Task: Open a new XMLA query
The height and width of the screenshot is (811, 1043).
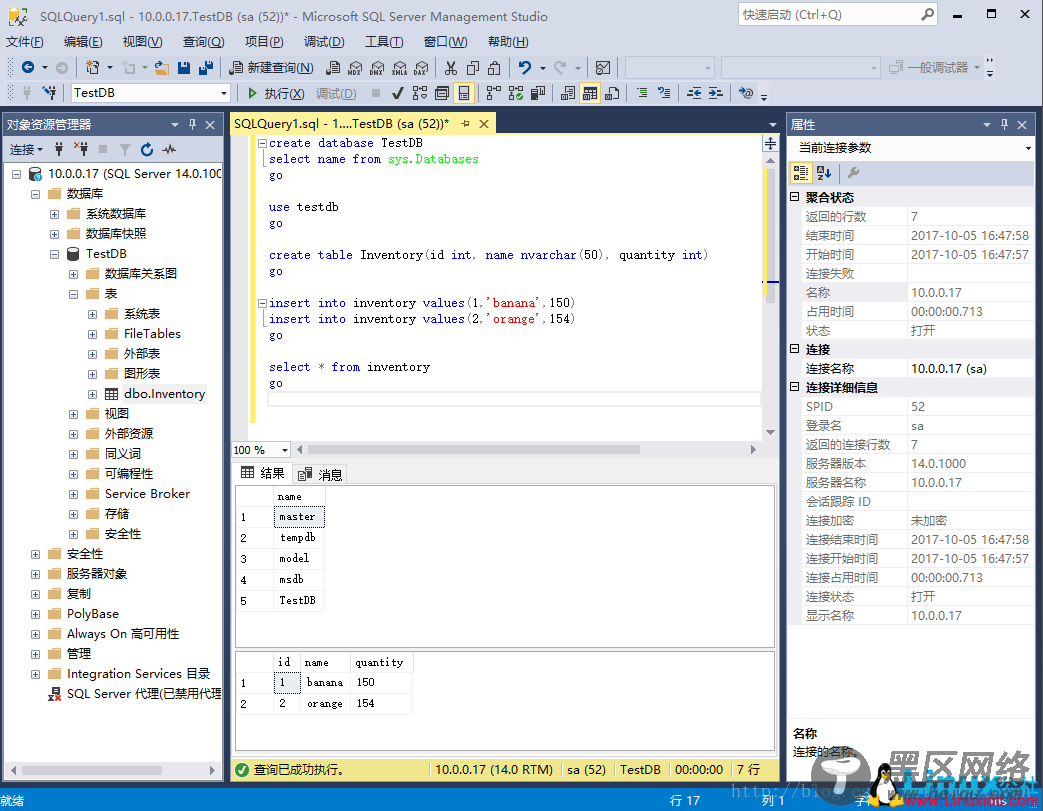Action: pyautogui.click(x=399, y=67)
